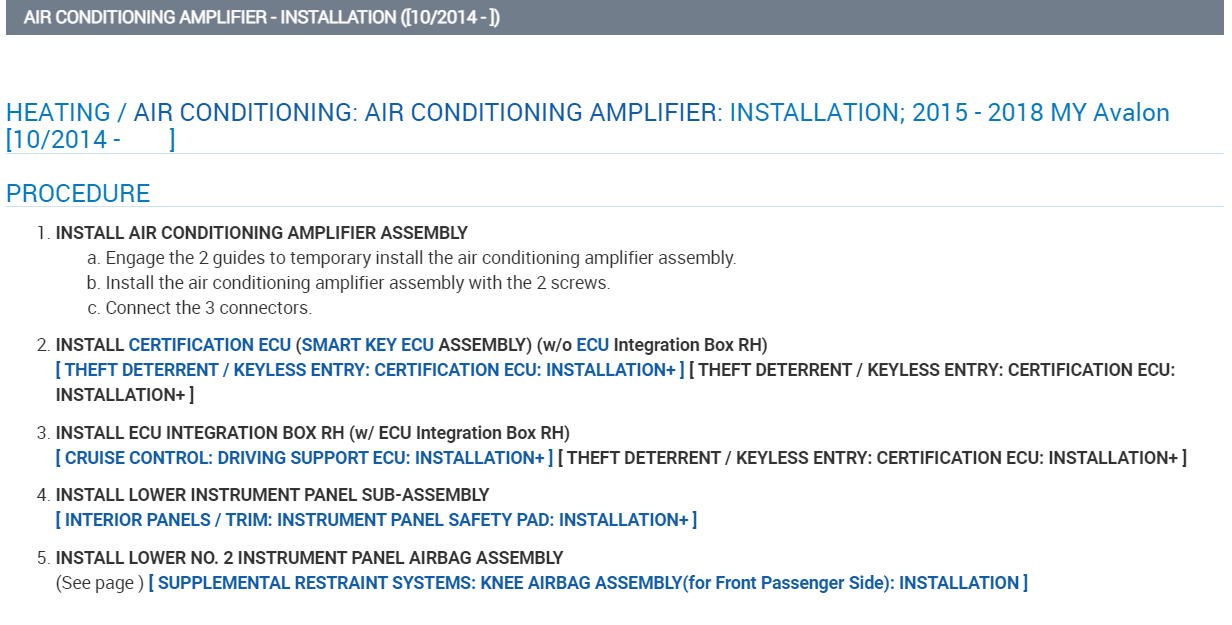Click sub-step b about the 2 screws
This screenshot has width=1232, height=625.
[x=357, y=283]
